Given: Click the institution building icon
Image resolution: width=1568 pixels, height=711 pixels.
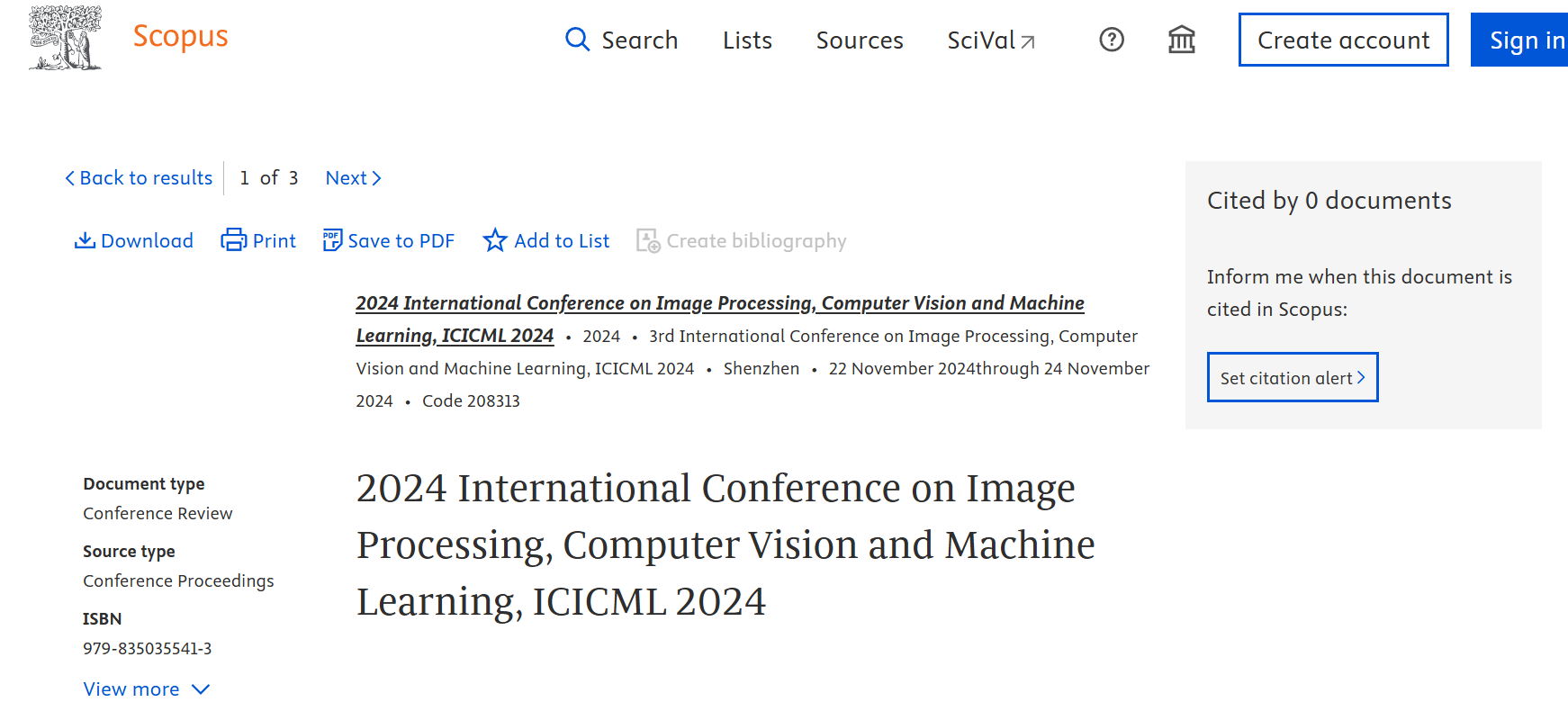Looking at the screenshot, I should click(1182, 40).
